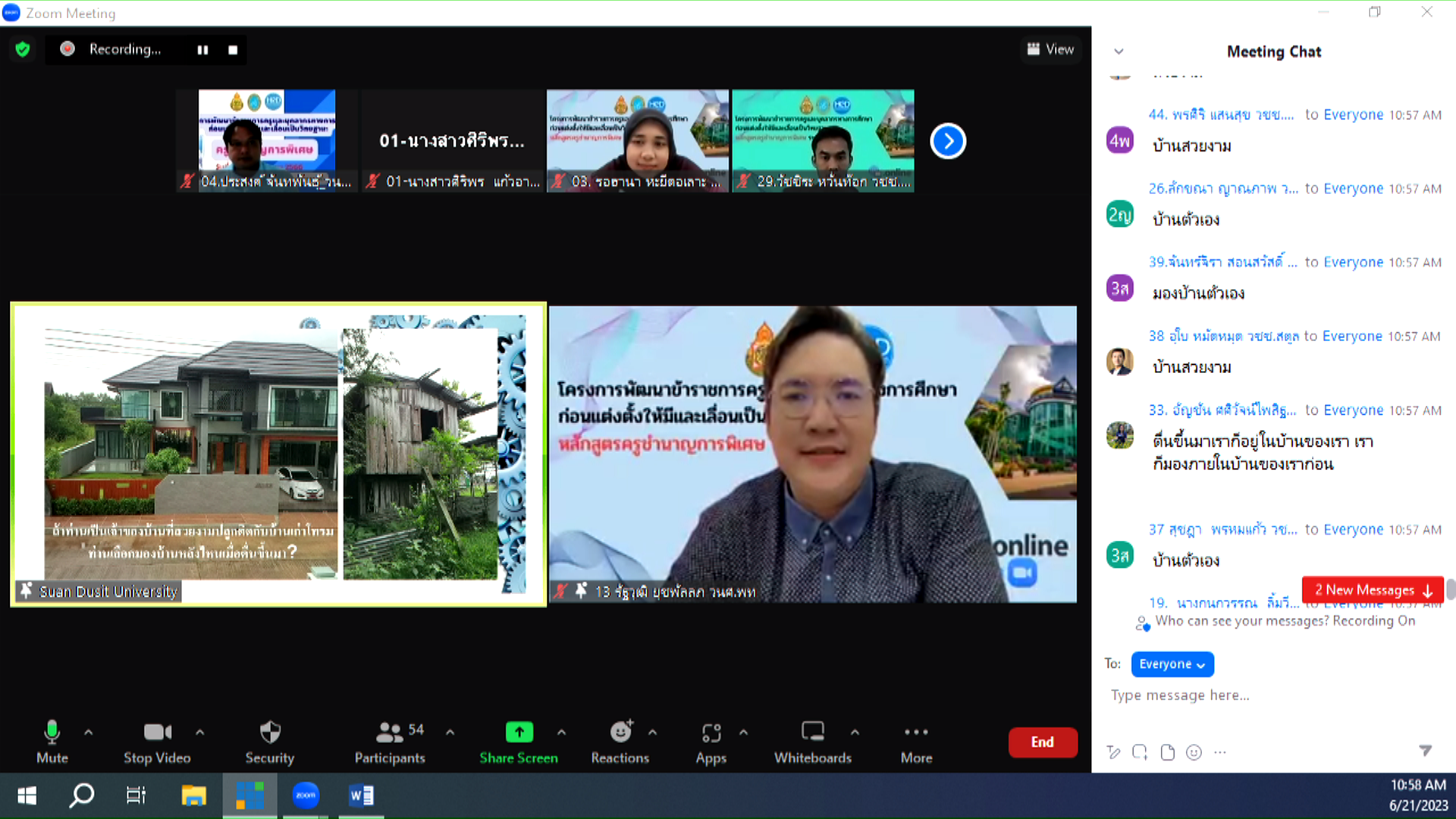Viewport: 1456px width, 819px height.
Task: Open the View layout menu
Action: (1050, 49)
